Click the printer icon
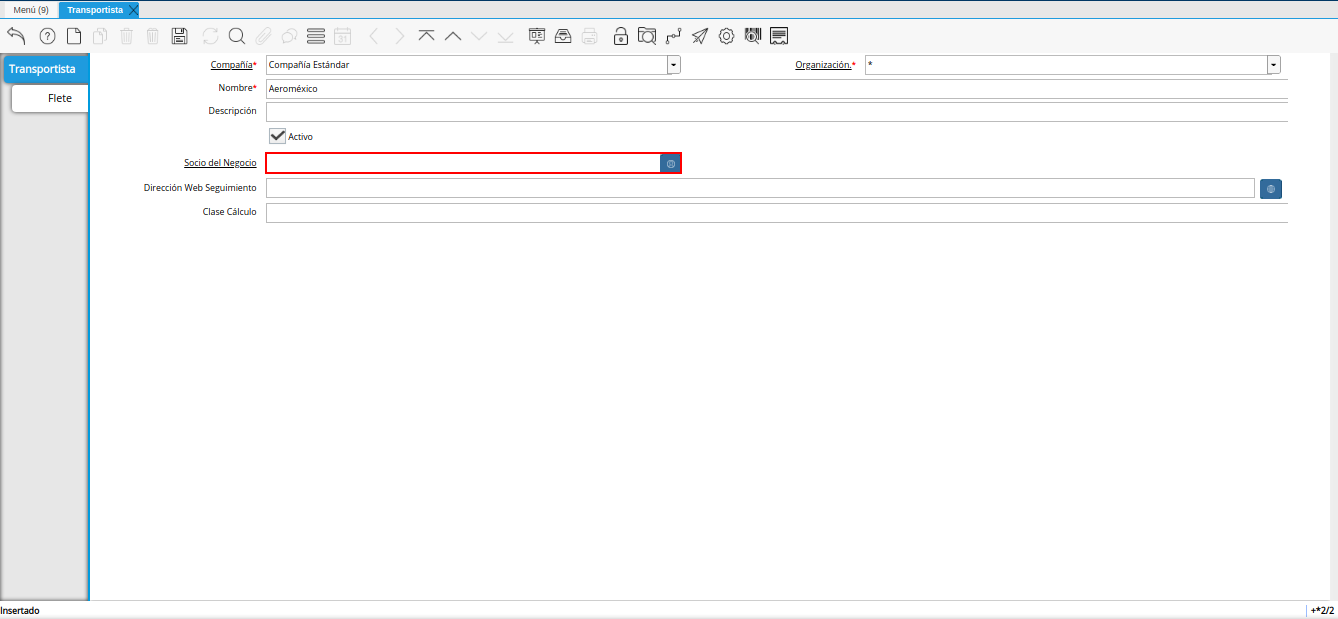This screenshot has width=1338, height=619. (x=590, y=36)
